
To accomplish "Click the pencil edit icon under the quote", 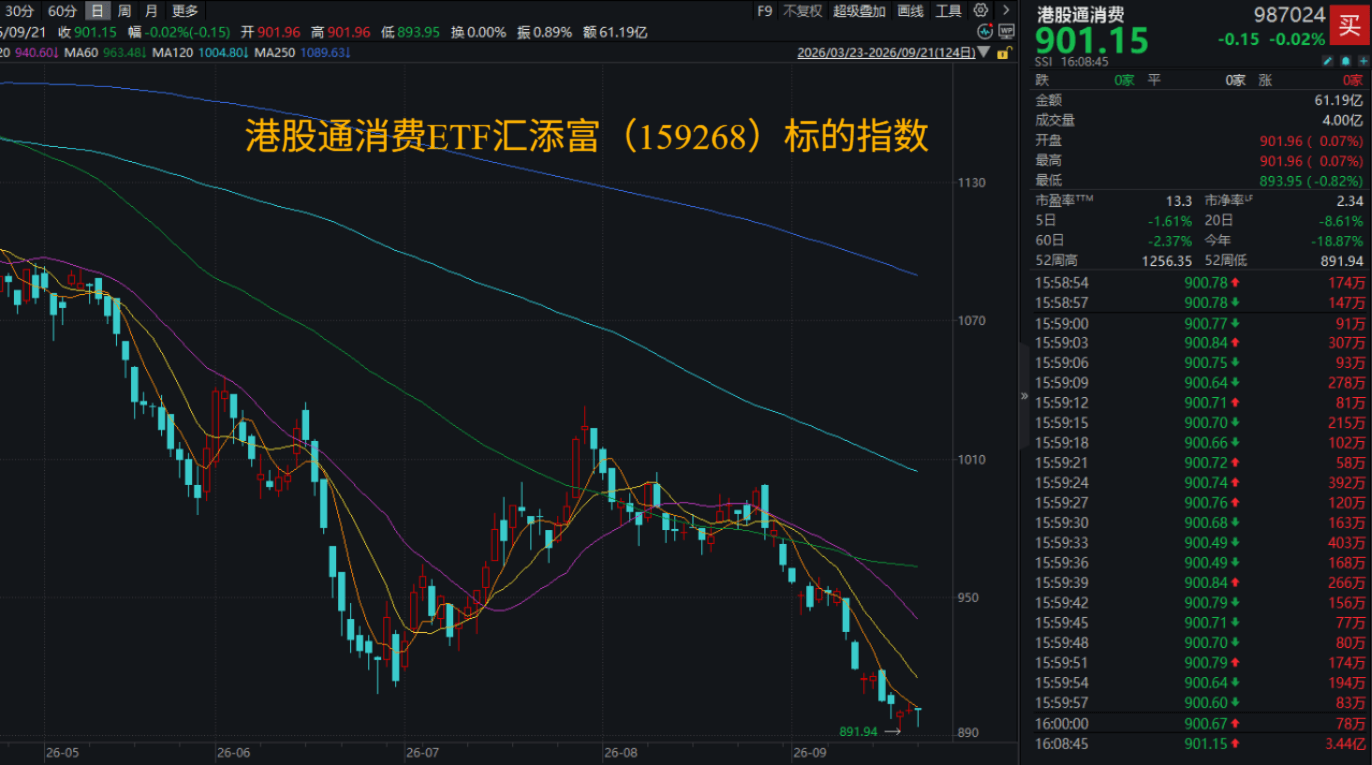I will 1328,61.
